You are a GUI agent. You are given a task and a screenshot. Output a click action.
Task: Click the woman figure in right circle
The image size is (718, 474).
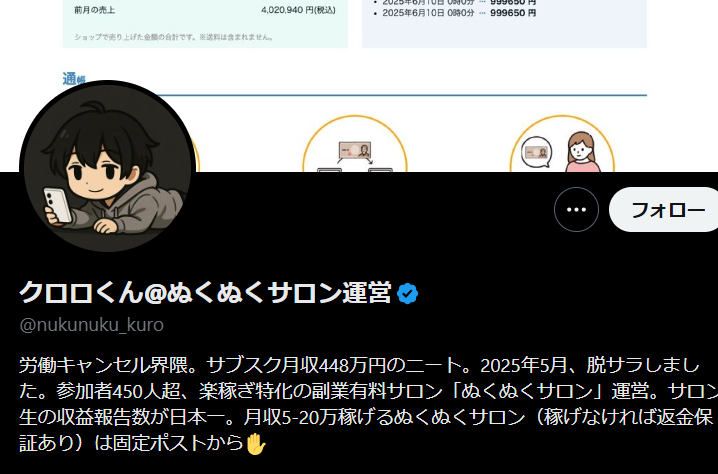pos(581,152)
